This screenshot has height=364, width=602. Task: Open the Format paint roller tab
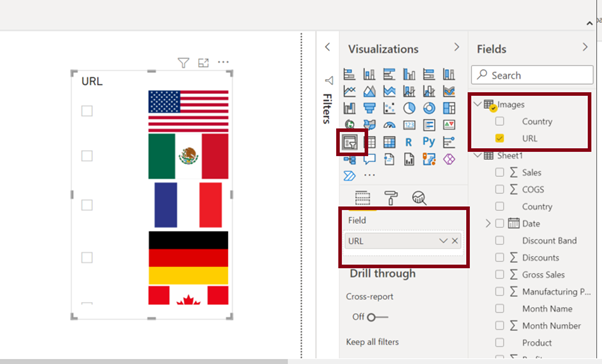coord(391,198)
